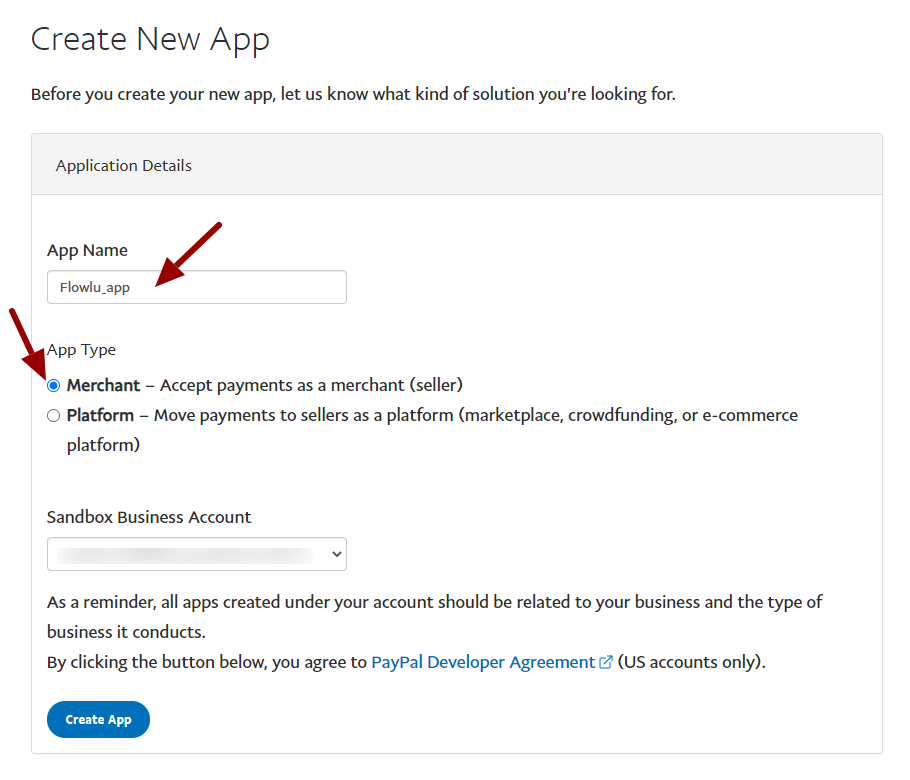
Task: Click the Create App button
Action: [99, 720]
